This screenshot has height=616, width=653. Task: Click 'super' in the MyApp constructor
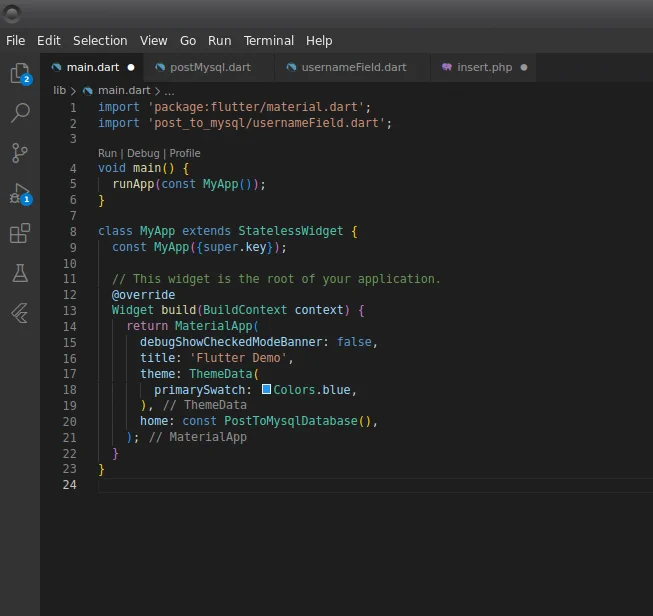(221, 247)
